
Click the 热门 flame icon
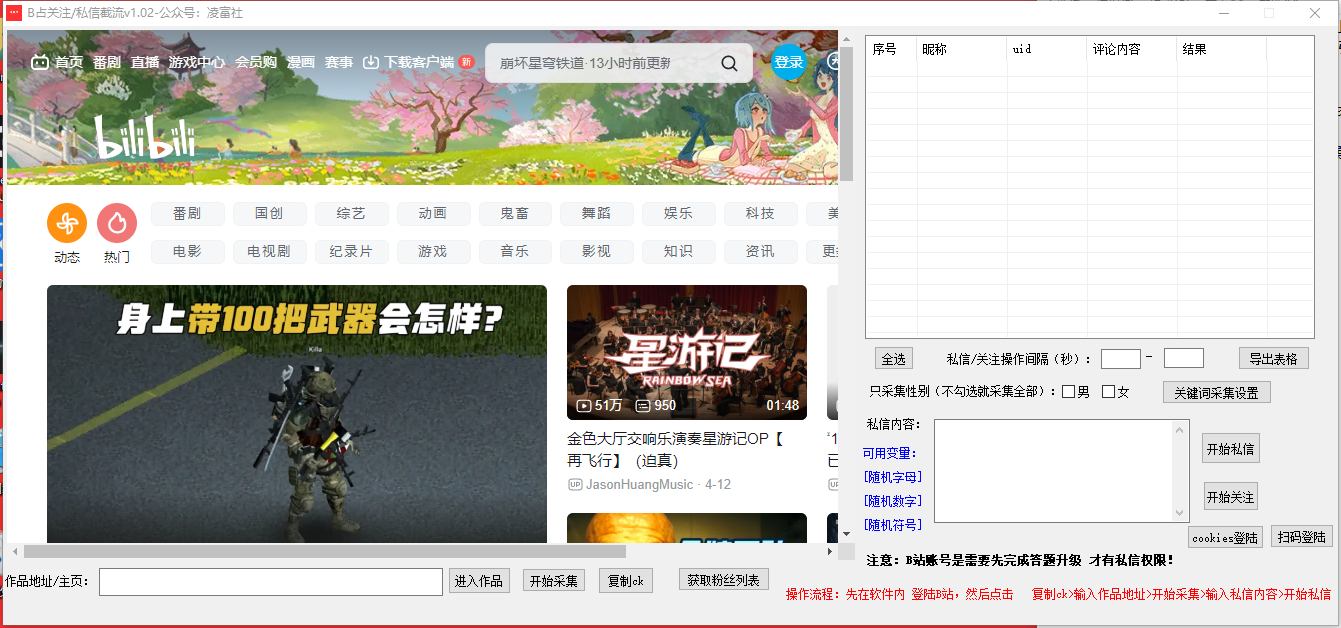117,224
